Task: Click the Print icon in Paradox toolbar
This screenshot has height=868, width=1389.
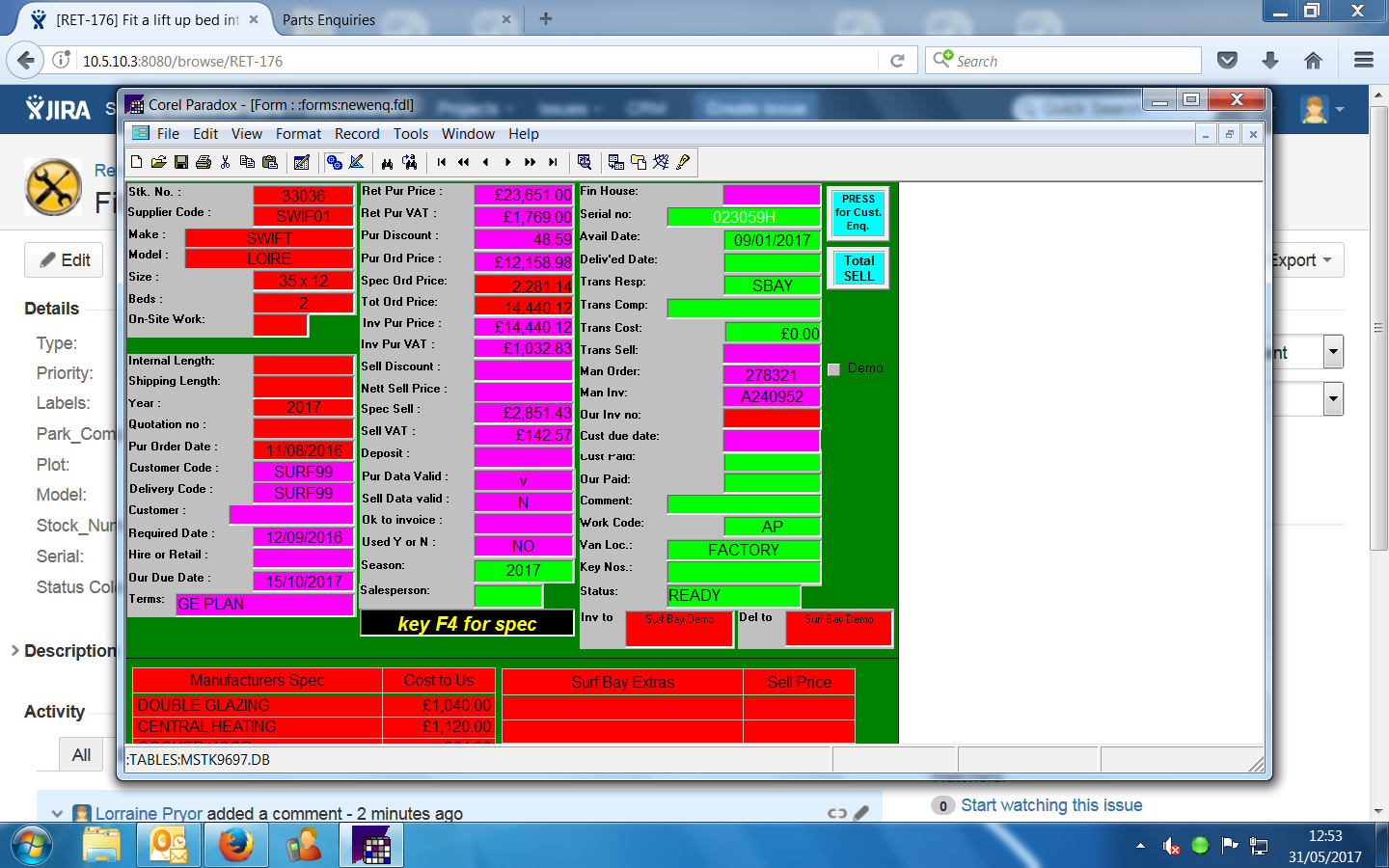Action: (x=204, y=162)
